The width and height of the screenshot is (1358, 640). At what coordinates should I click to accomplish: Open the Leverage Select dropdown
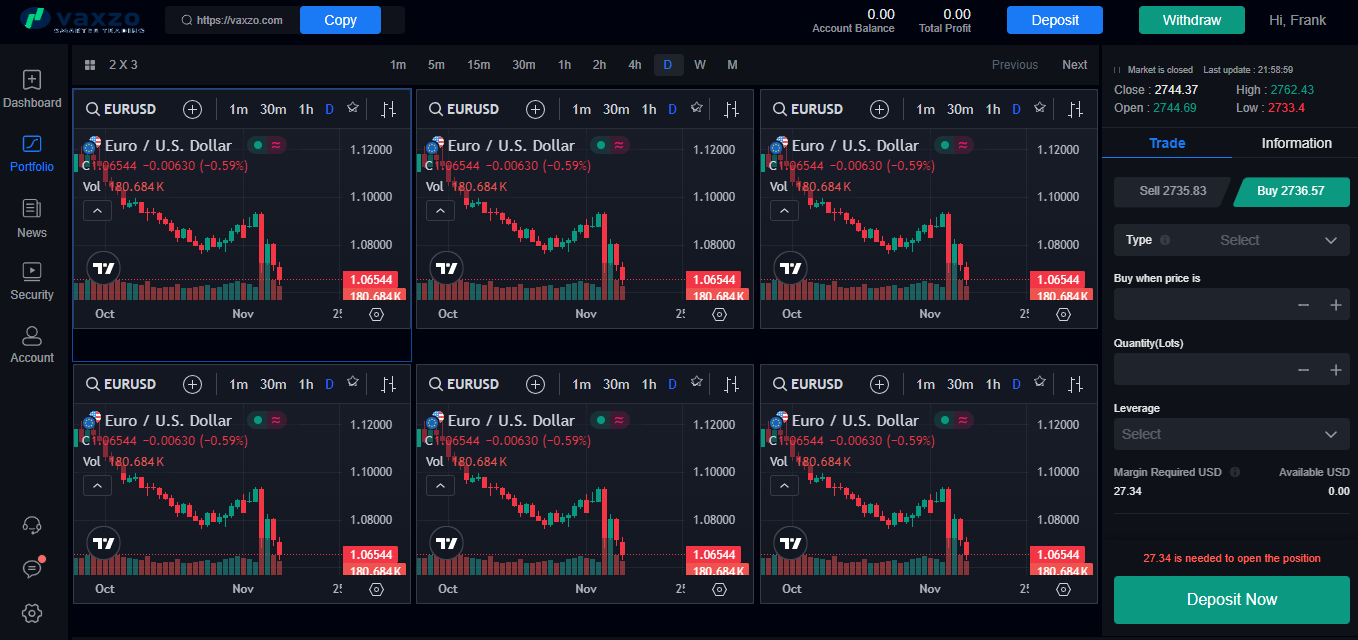(1231, 434)
